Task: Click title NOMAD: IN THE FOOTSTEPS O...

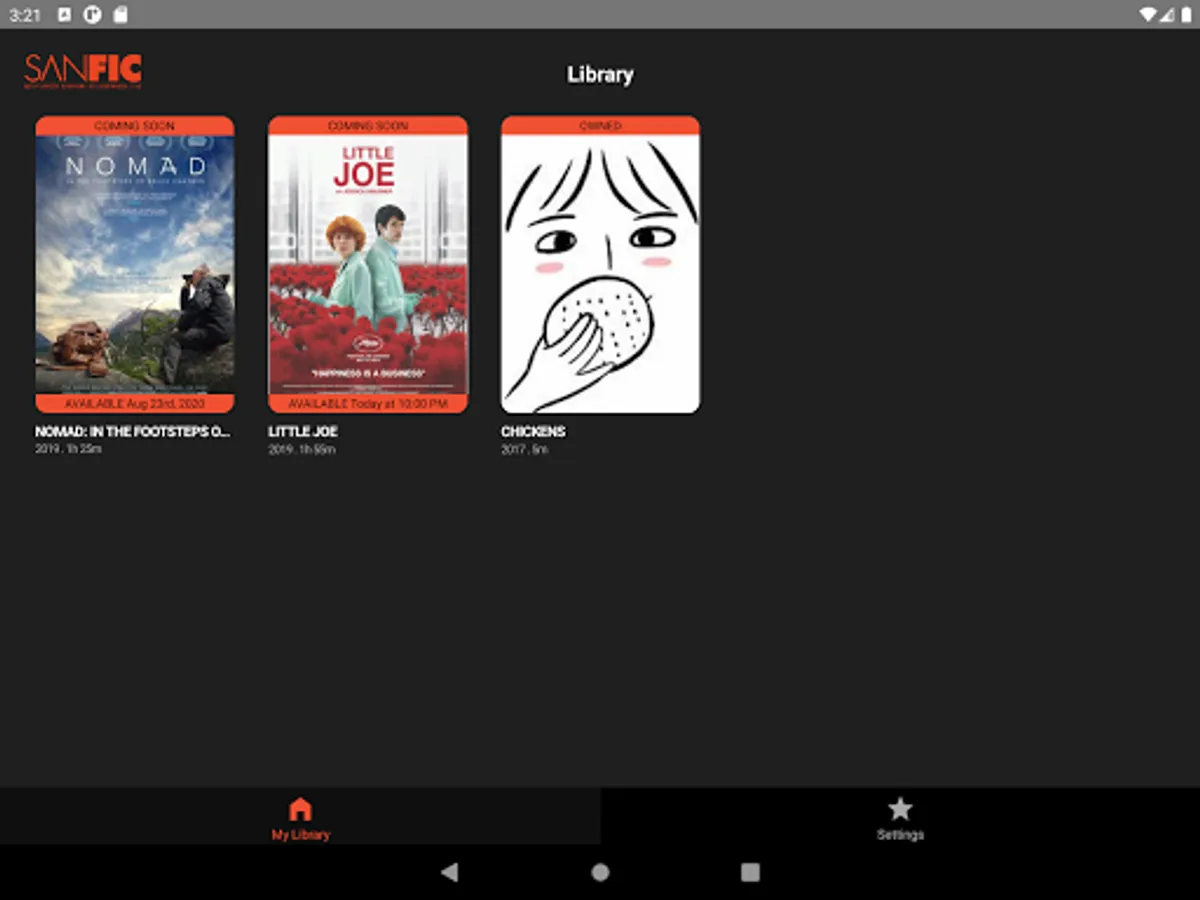Action: (133, 432)
